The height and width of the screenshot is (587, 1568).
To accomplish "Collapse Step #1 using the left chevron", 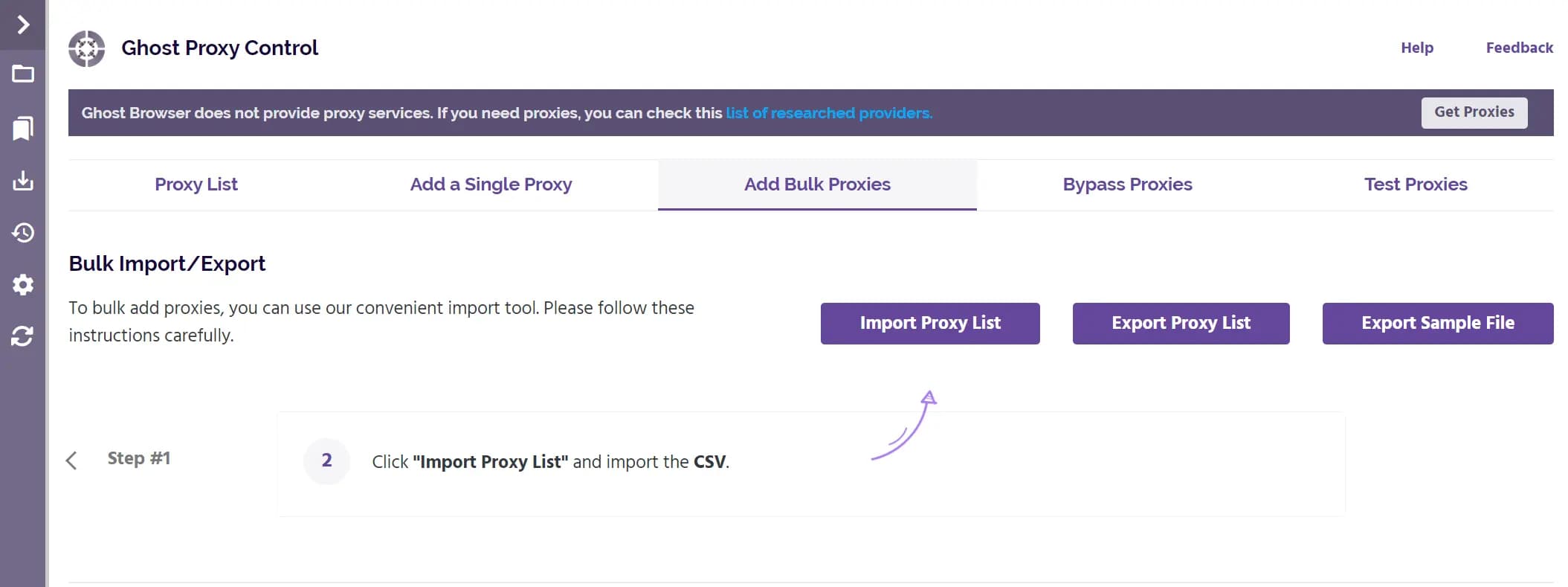I will (x=72, y=461).
